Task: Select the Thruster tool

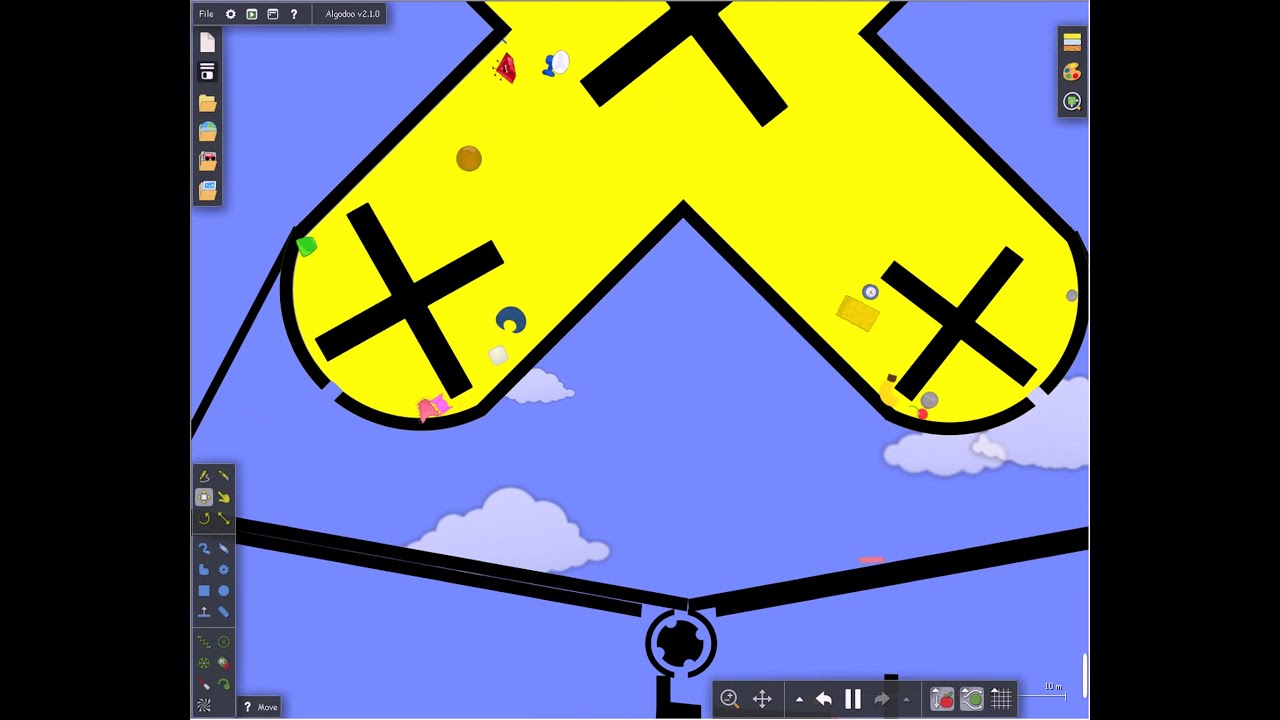Action: (x=224, y=663)
